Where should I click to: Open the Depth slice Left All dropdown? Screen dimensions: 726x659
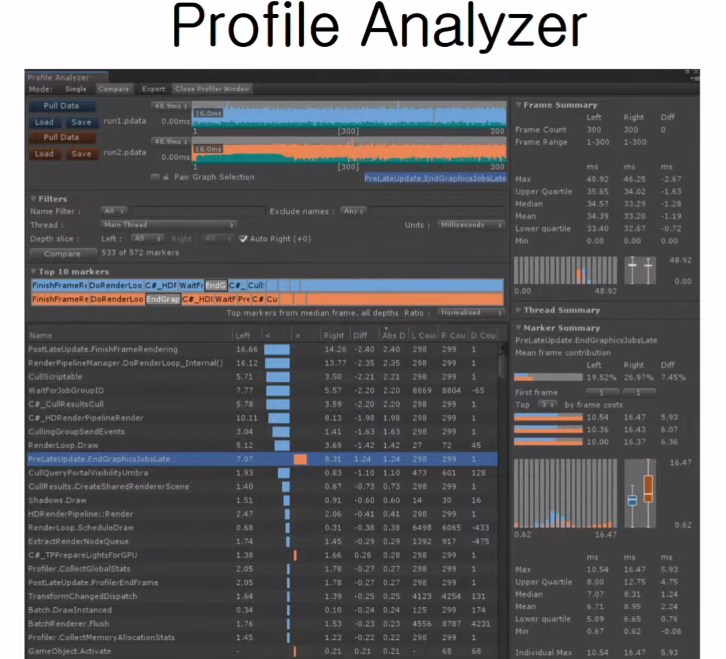pos(147,238)
